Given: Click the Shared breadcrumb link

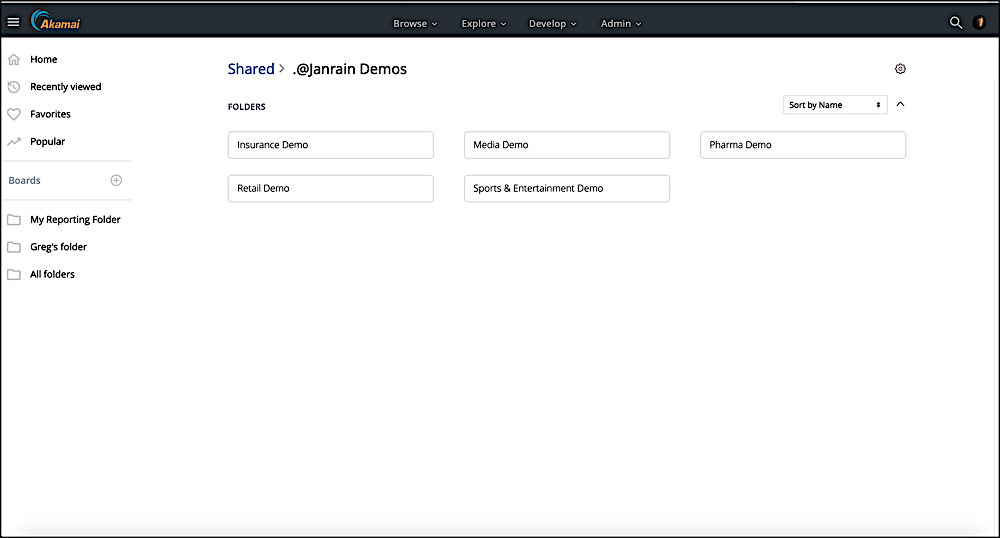Looking at the screenshot, I should (251, 69).
